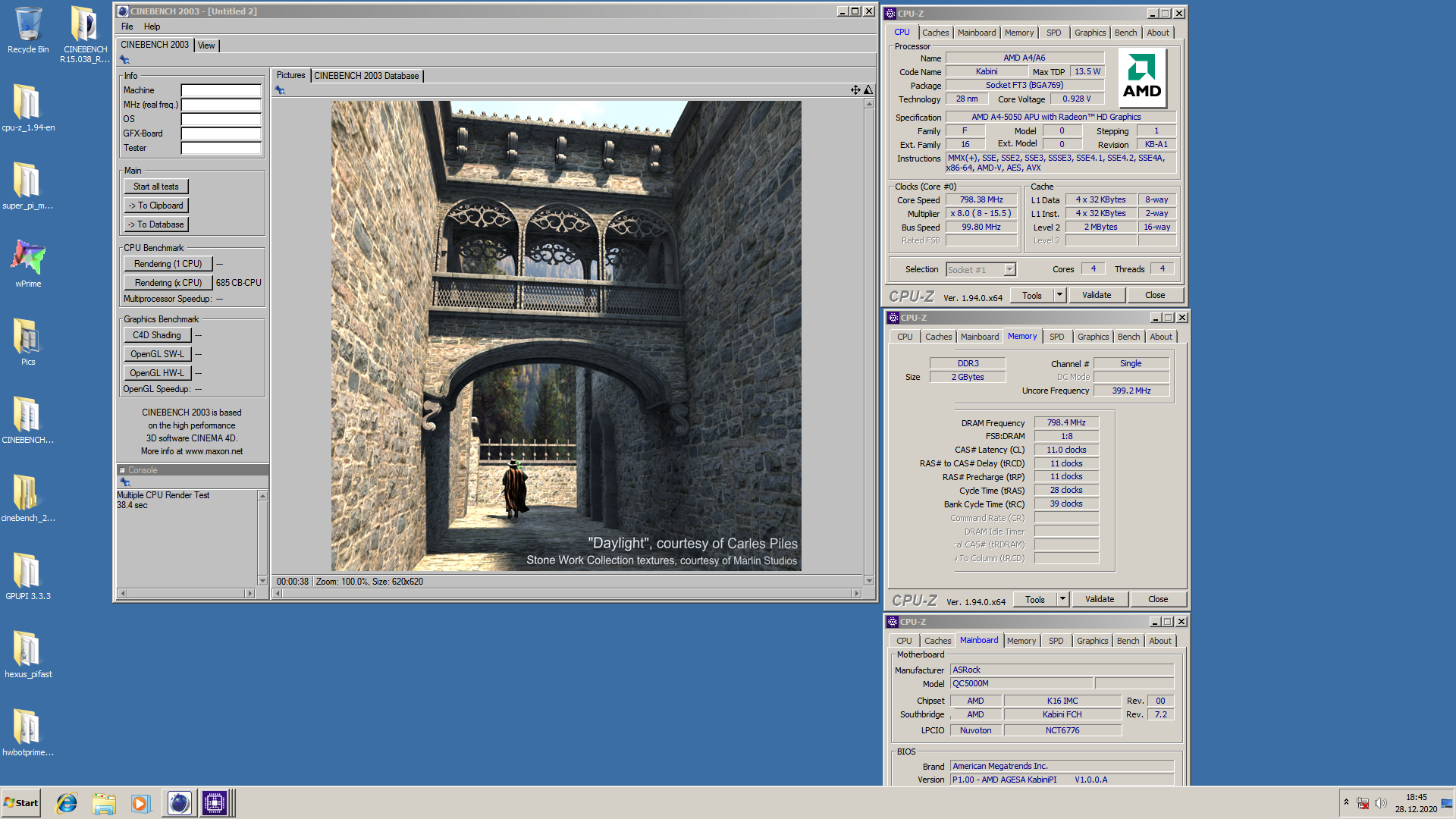Click the Show desktop button at the taskbar end
This screenshot has width=1456, height=819.
(1447, 803)
